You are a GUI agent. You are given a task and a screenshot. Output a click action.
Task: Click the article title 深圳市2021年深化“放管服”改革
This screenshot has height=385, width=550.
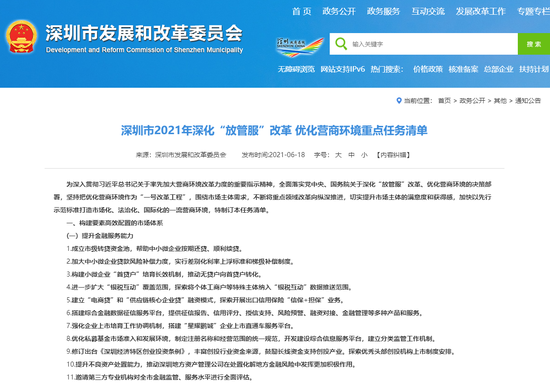[x=274, y=130]
